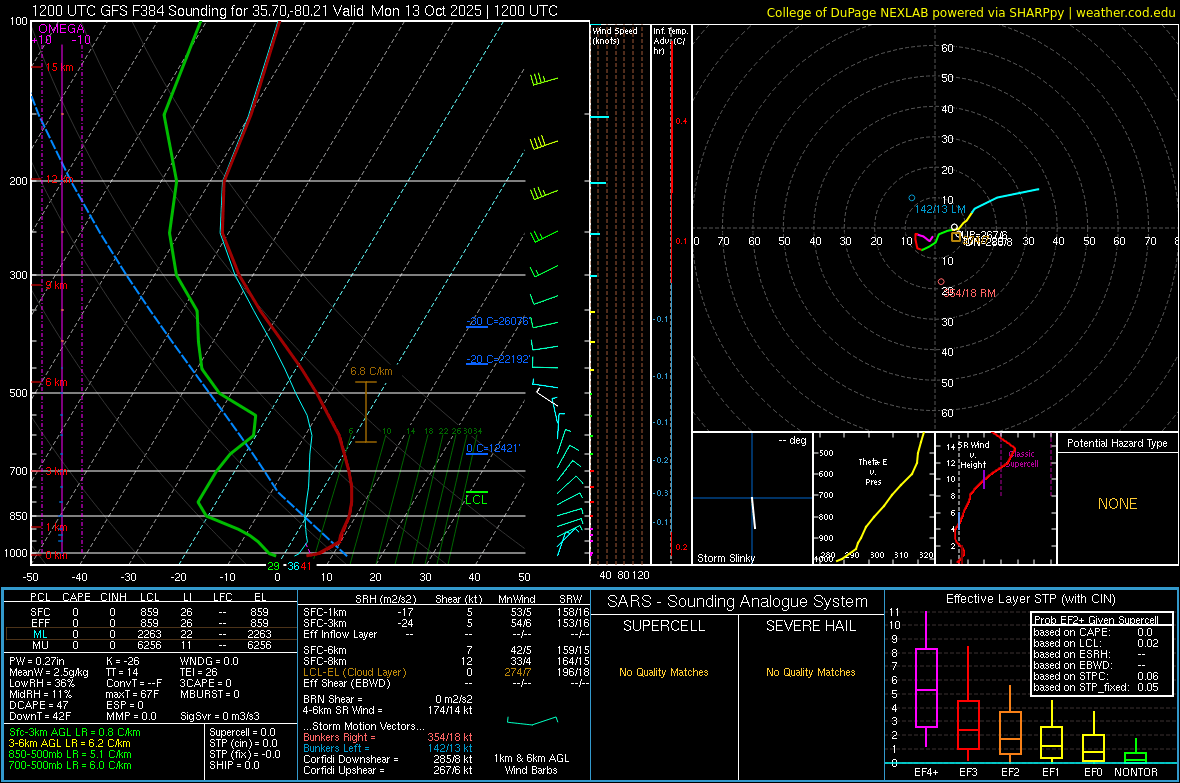Click the OMEGA label on the Skew-T
1180x783 pixels.
(62, 29)
